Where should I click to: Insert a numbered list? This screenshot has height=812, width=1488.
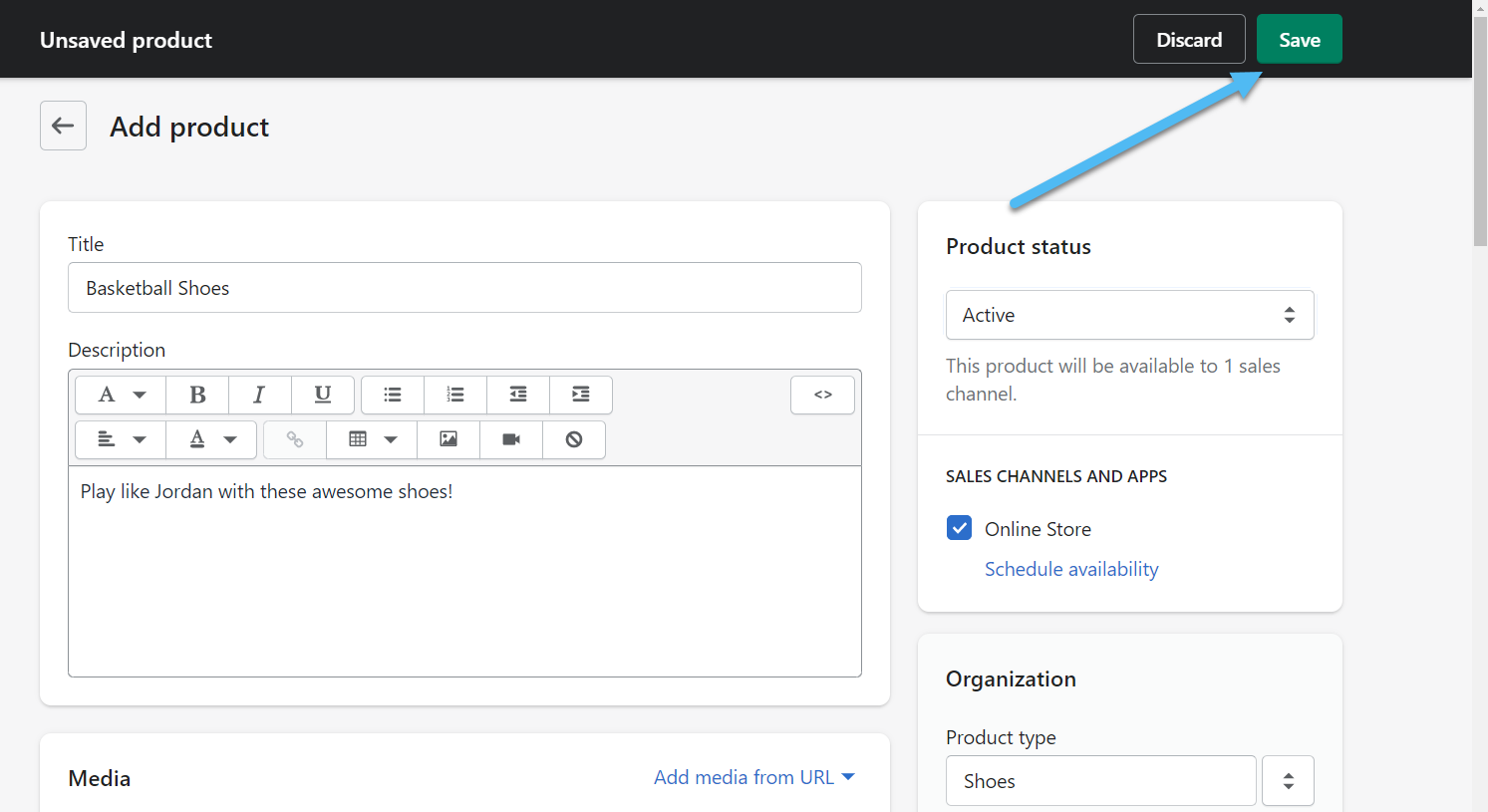(455, 395)
